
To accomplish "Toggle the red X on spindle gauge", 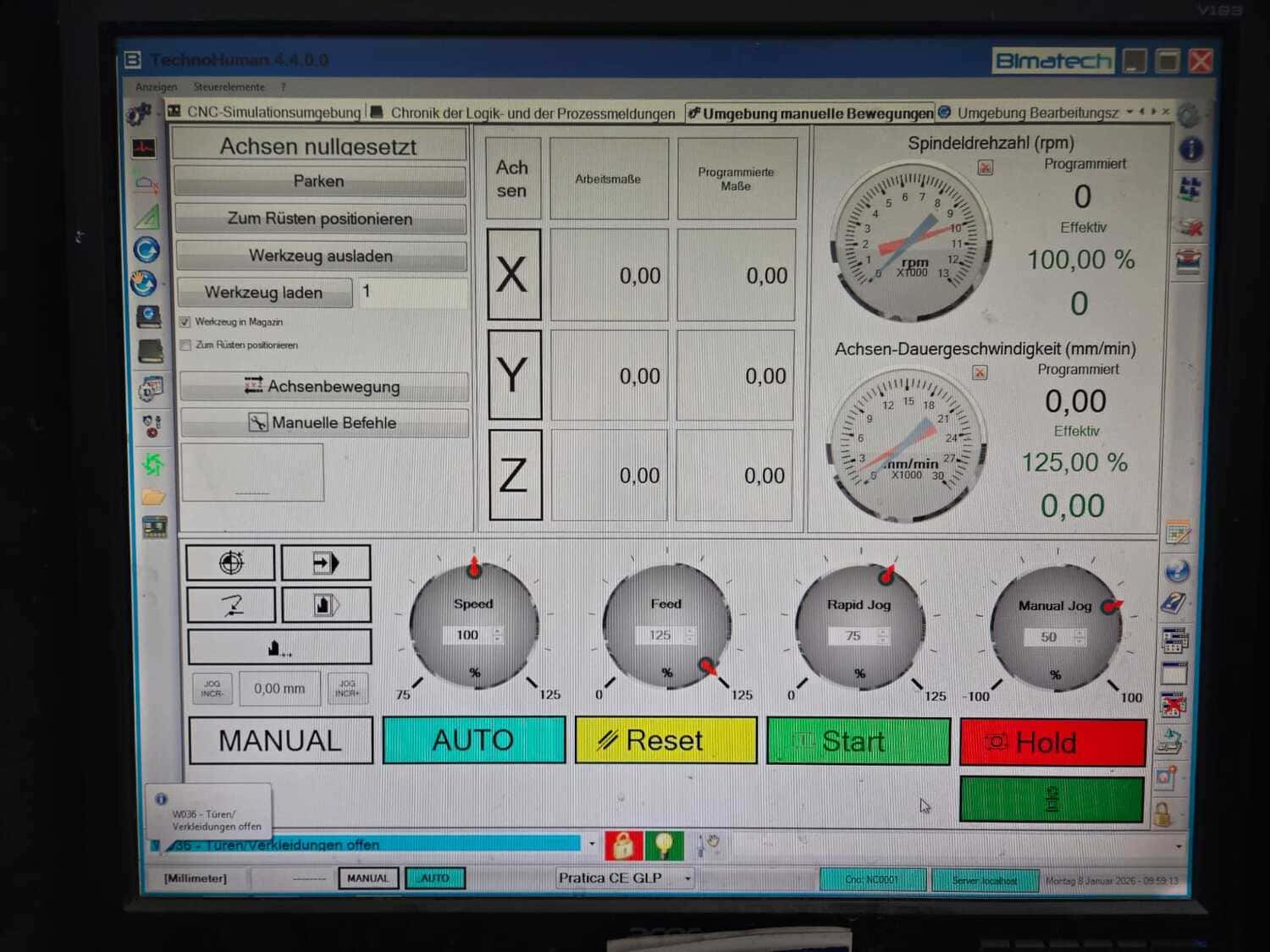I will pos(986,168).
